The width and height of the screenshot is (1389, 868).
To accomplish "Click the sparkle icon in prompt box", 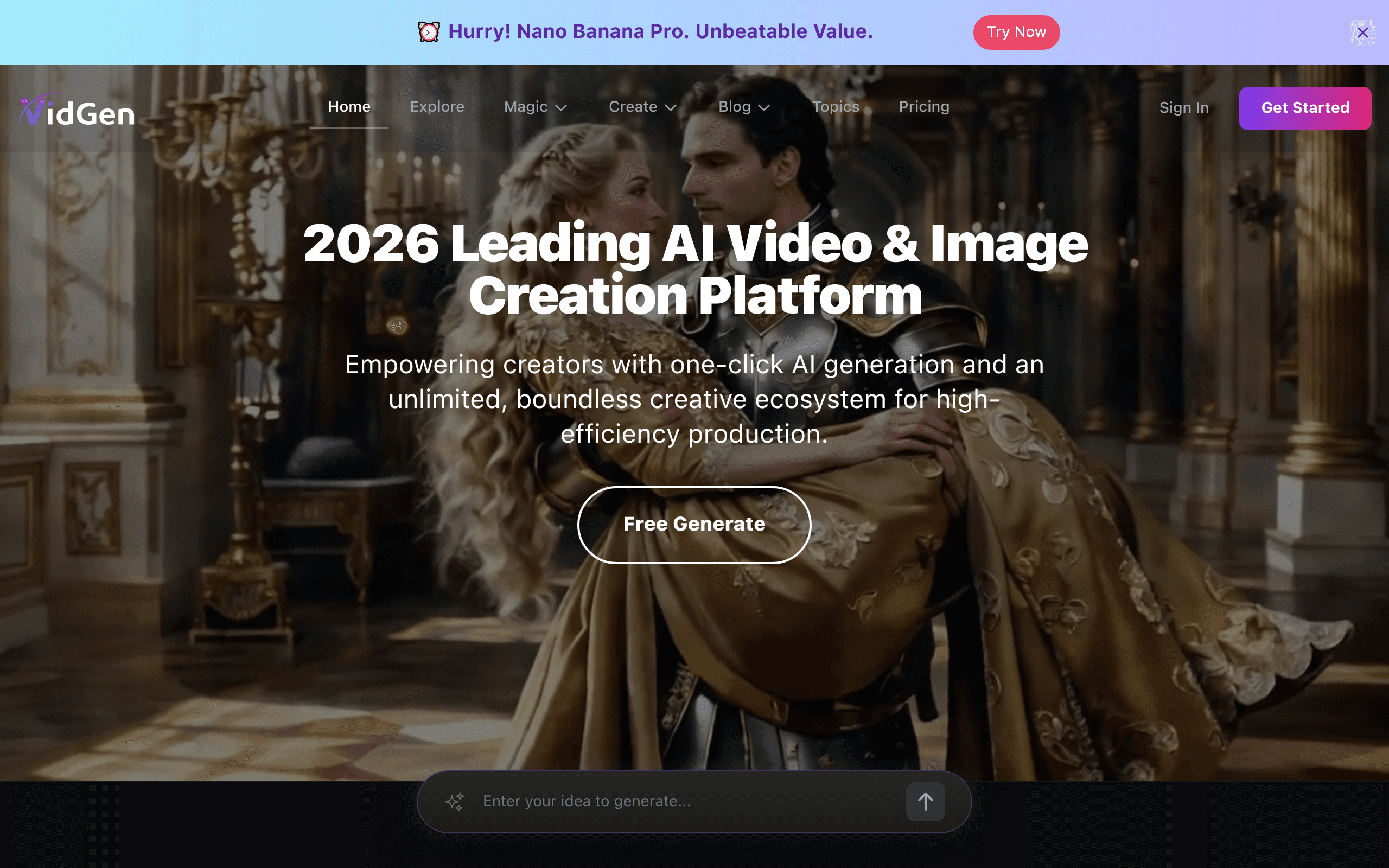I will tap(455, 801).
